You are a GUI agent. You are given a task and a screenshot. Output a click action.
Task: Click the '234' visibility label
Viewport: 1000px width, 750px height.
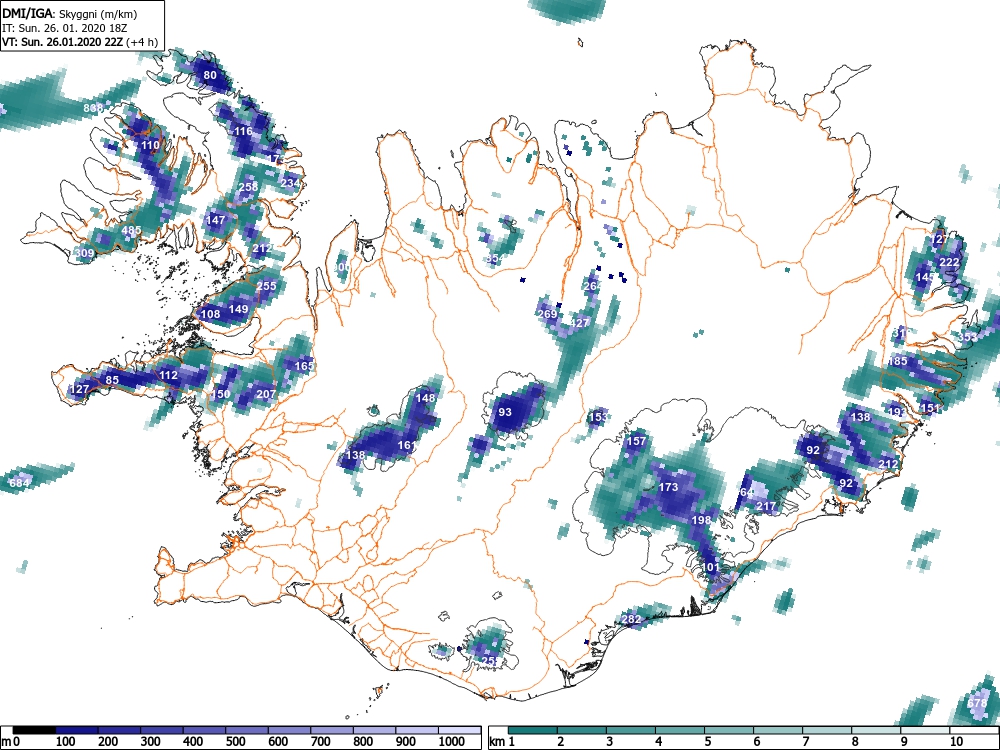(x=290, y=183)
